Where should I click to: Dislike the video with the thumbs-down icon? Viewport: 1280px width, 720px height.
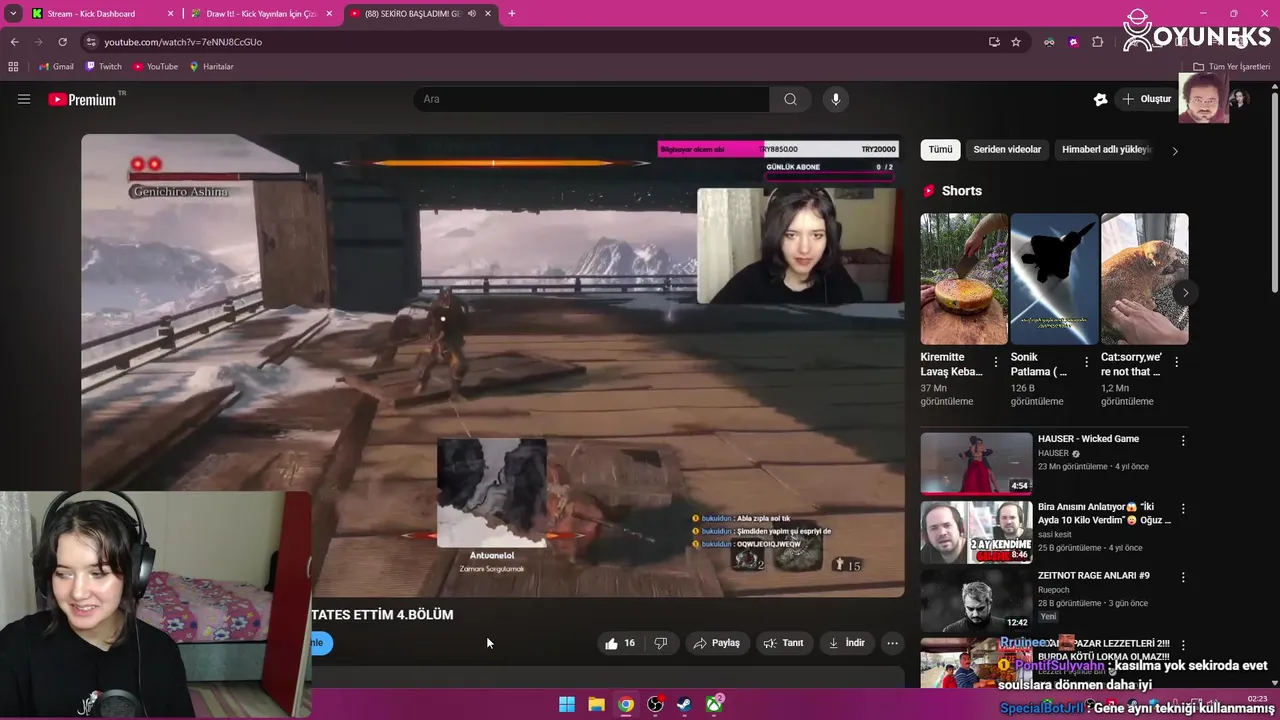click(x=660, y=643)
